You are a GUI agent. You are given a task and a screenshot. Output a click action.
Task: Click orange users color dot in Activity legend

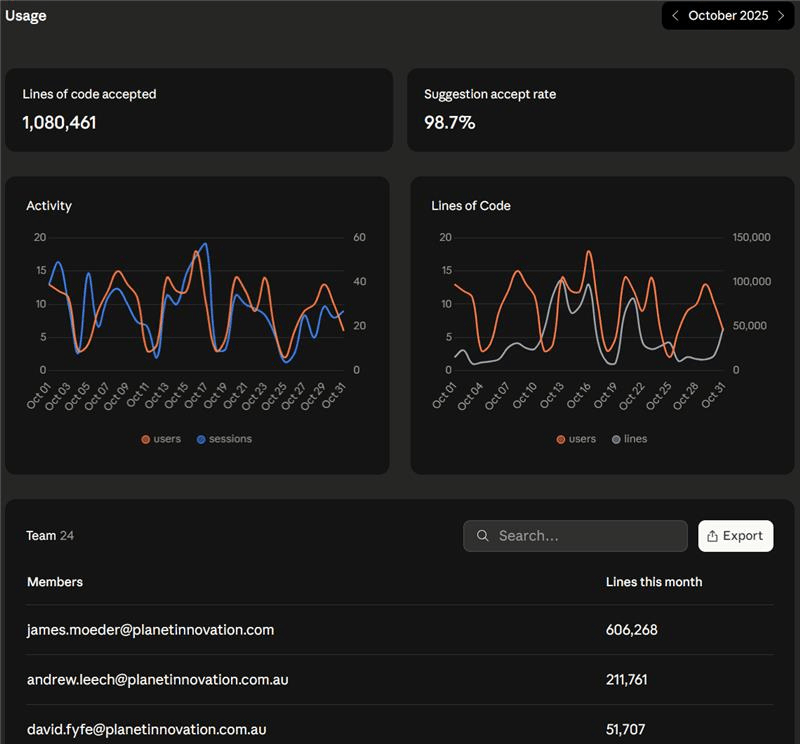(146, 439)
